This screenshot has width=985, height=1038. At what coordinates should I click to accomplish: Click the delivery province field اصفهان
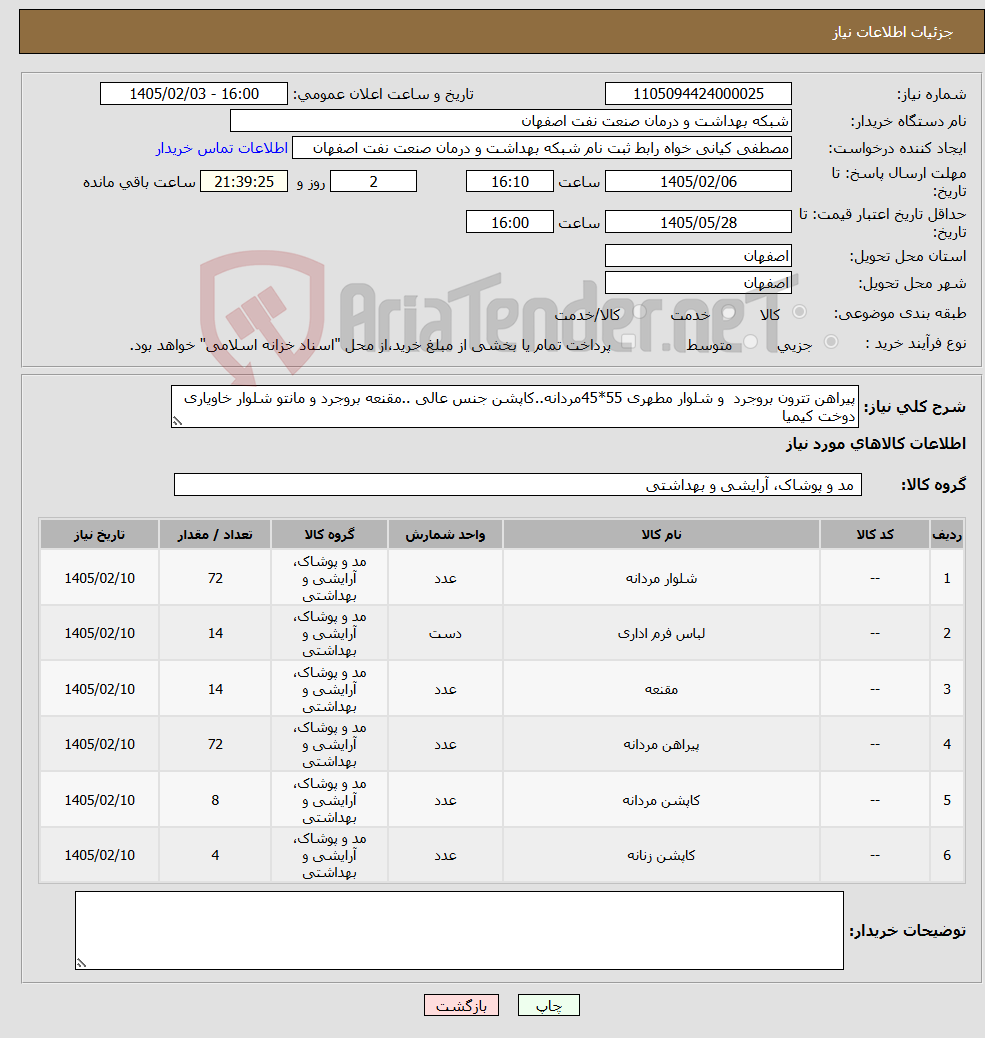(x=698, y=256)
